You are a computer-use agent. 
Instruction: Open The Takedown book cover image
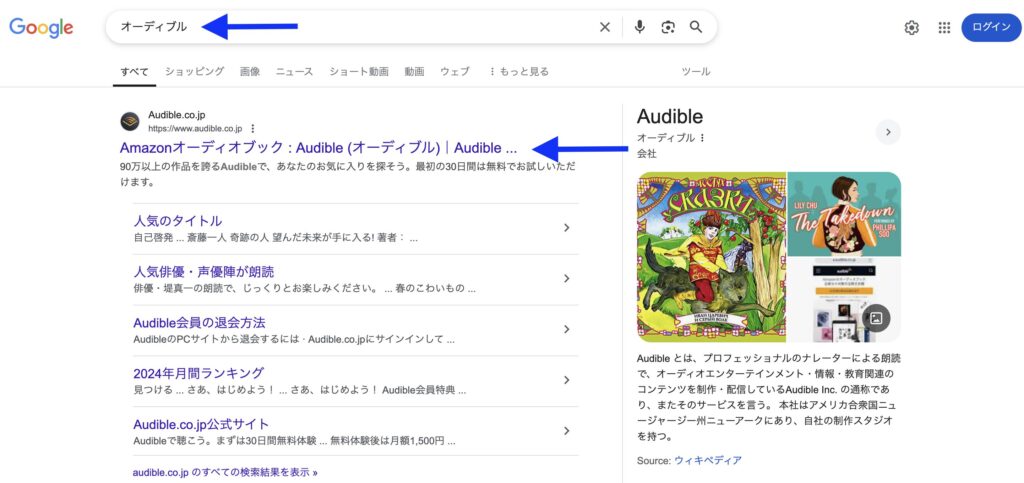click(x=844, y=214)
